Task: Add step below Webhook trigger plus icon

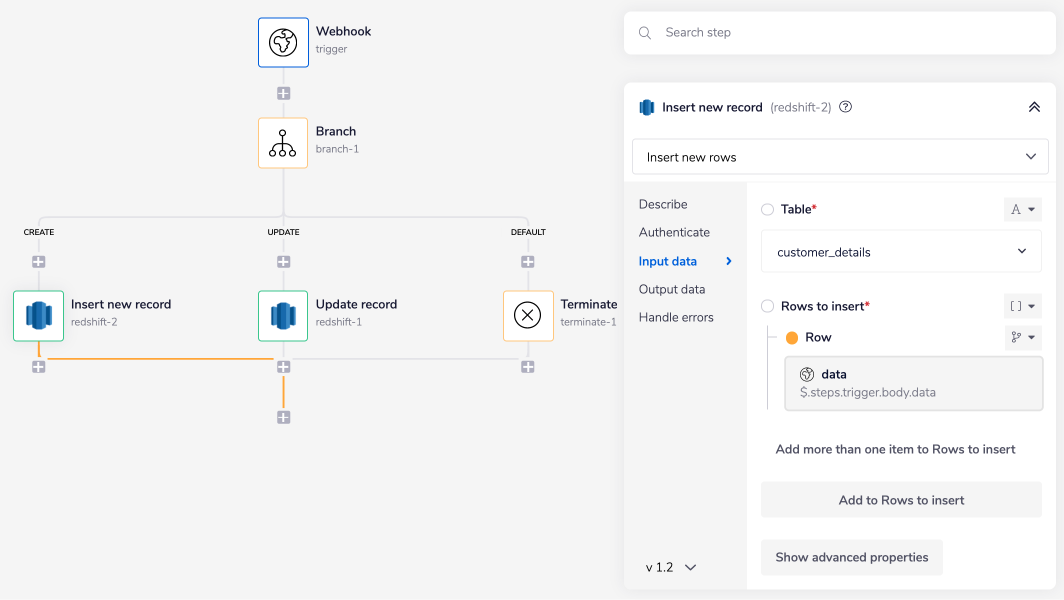Action: click(283, 93)
